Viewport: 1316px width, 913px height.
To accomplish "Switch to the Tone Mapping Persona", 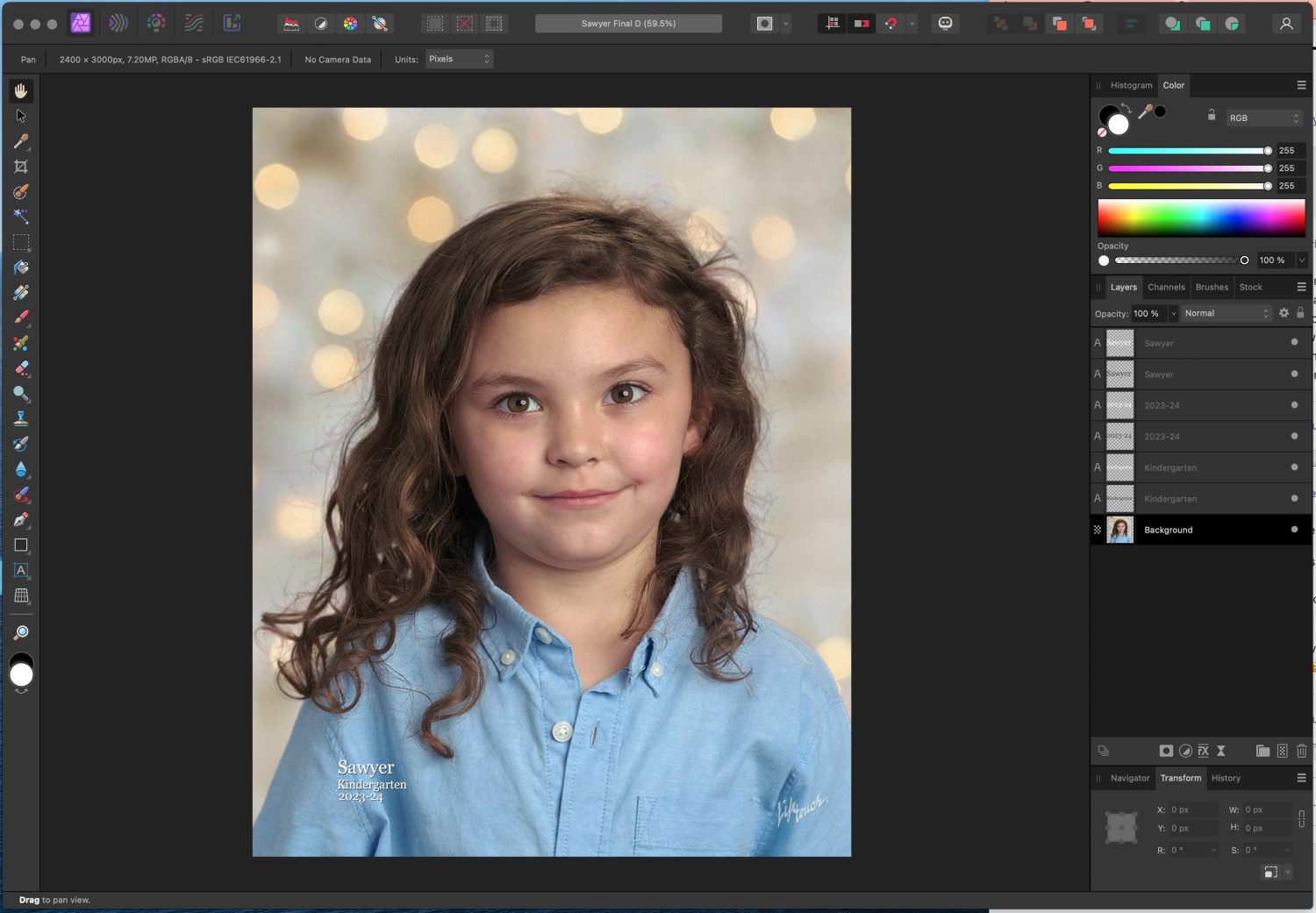I will pyautogui.click(x=194, y=24).
